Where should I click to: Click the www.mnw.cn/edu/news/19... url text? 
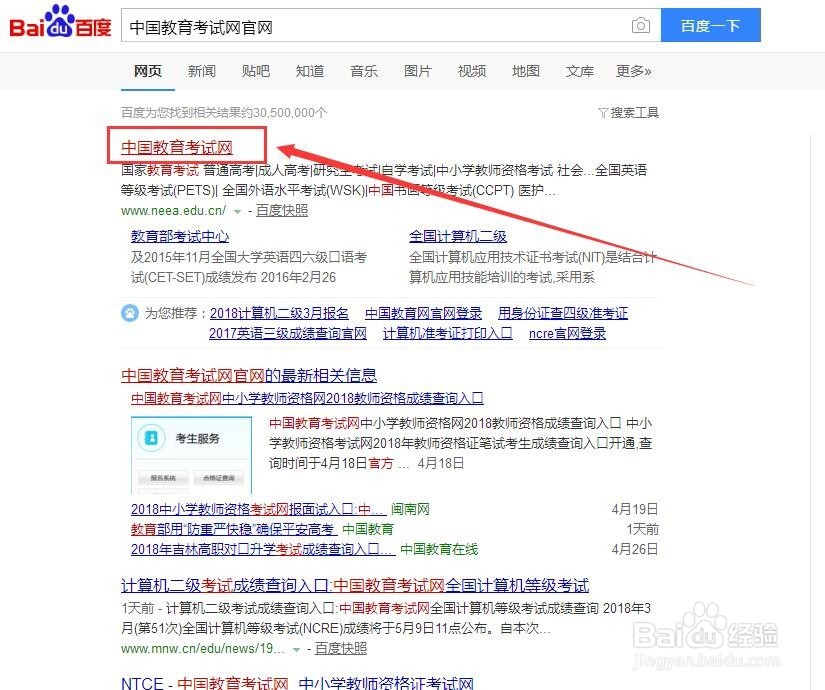coord(203,648)
